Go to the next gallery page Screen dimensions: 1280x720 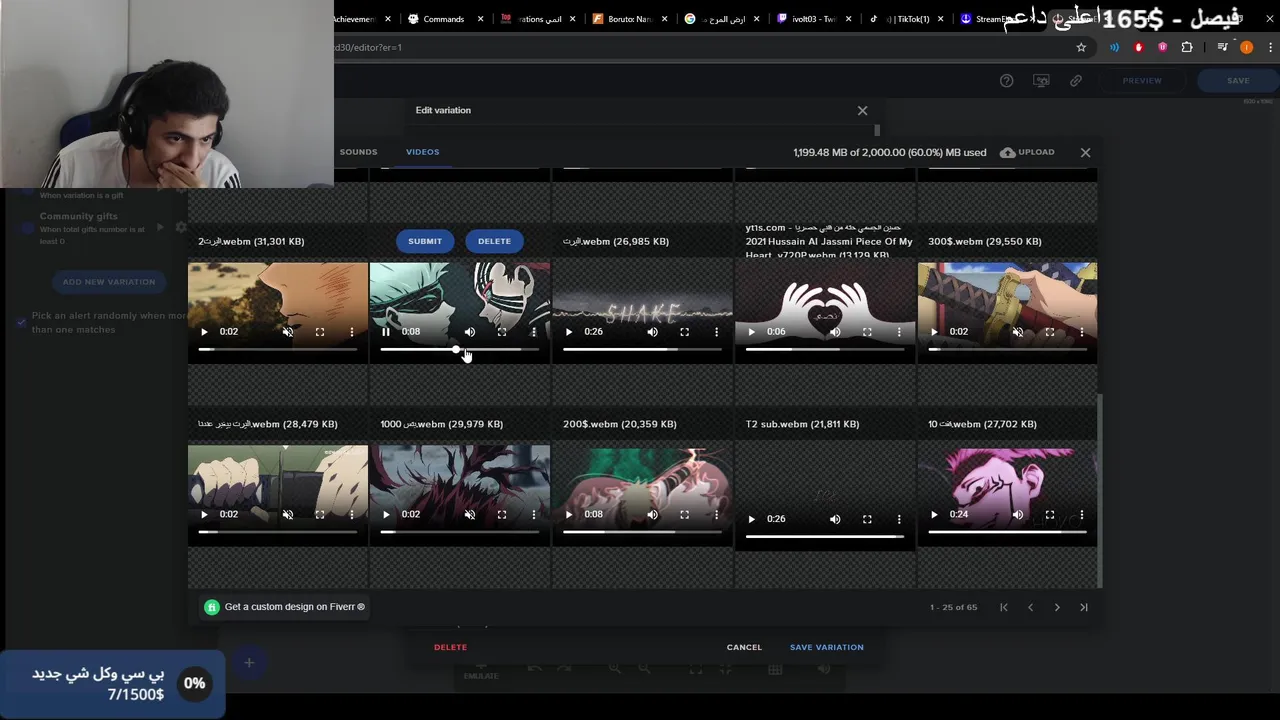[1057, 607]
